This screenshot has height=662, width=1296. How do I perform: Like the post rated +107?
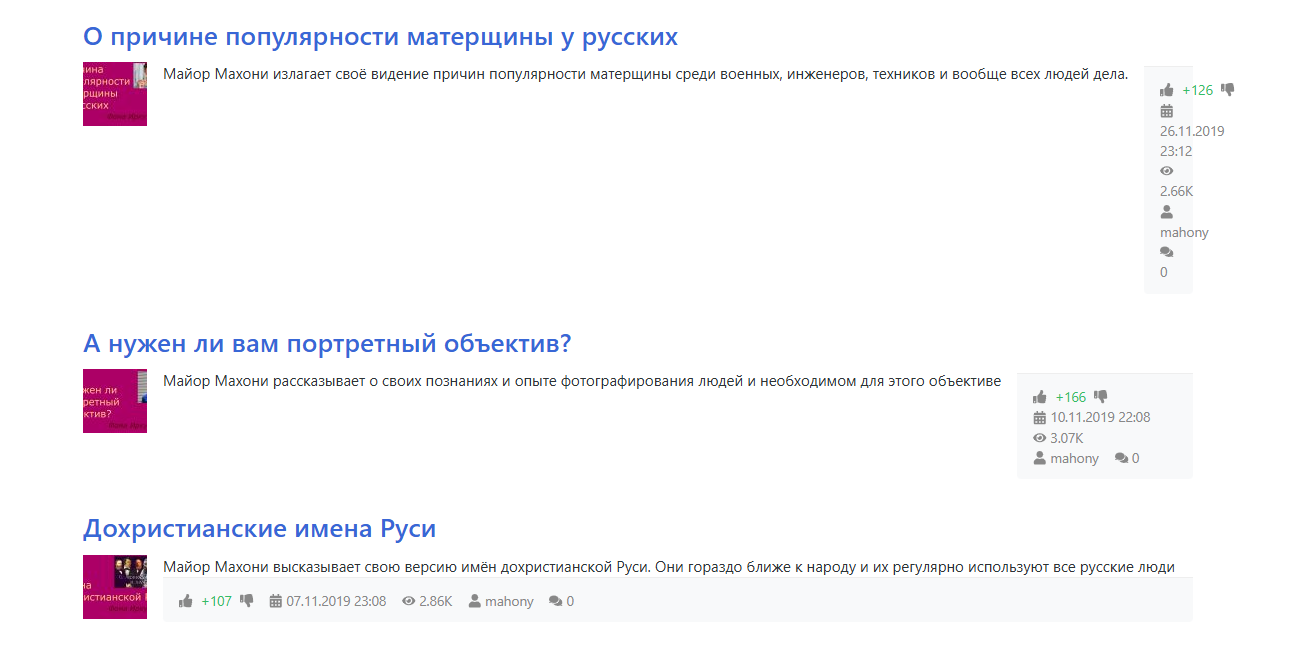185,601
